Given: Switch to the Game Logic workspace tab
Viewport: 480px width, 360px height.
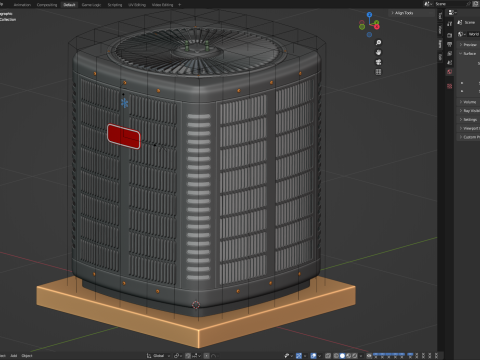Looking at the screenshot, I should pyautogui.click(x=91, y=5).
